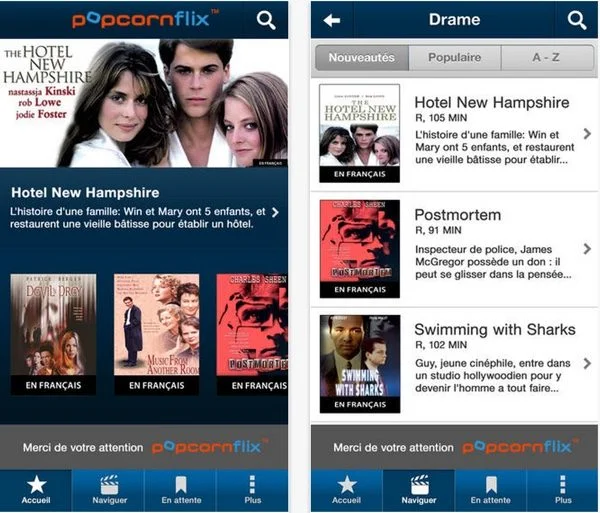Screen dimensions: 600x513
Task: Tap the search magnifier on the Drame screen
Action: 577,20
